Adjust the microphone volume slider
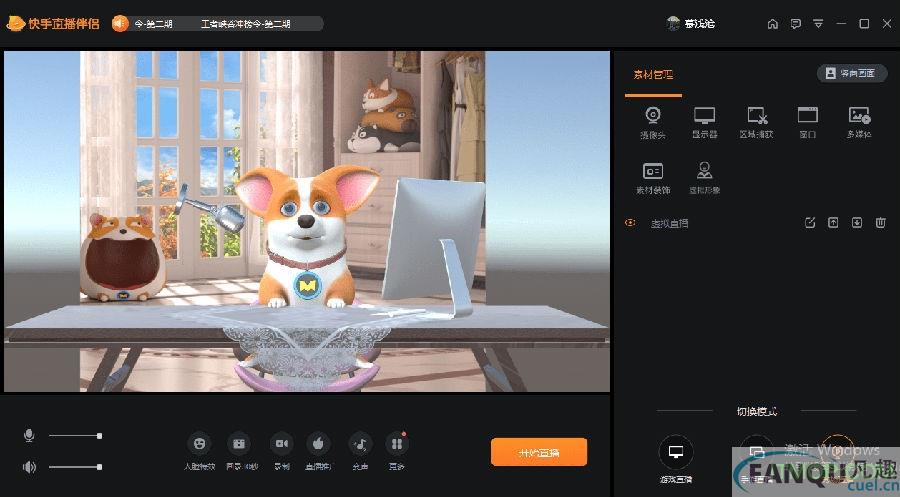The width and height of the screenshot is (900, 497). tap(75, 436)
